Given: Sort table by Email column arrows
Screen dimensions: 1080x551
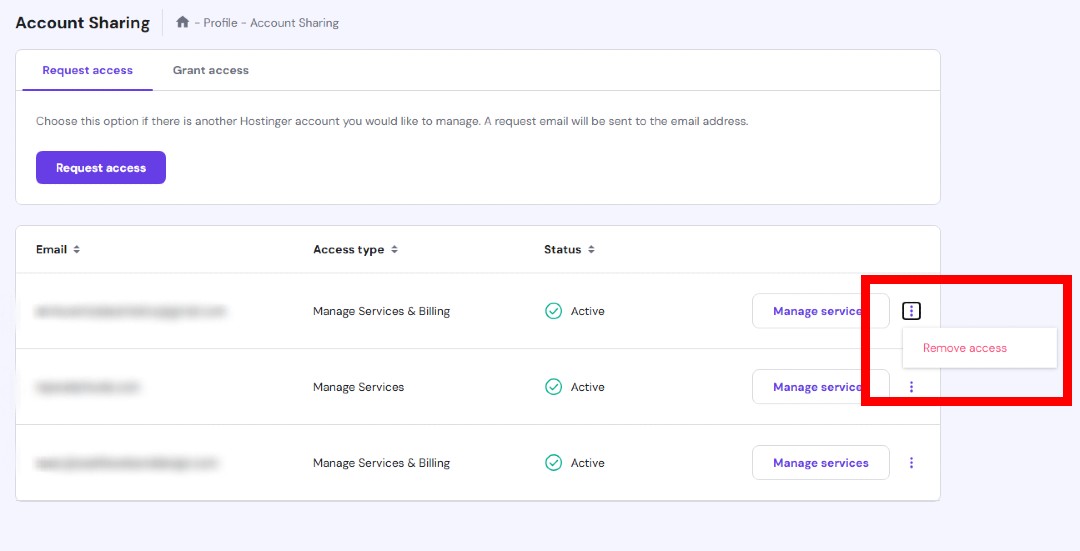Looking at the screenshot, I should pyautogui.click(x=76, y=249).
